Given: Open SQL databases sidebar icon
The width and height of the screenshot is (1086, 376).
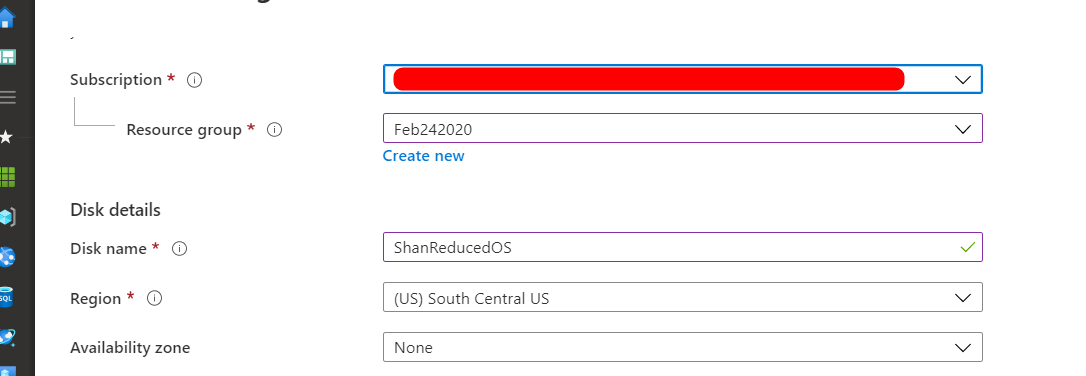Looking at the screenshot, I should pos(7,298).
